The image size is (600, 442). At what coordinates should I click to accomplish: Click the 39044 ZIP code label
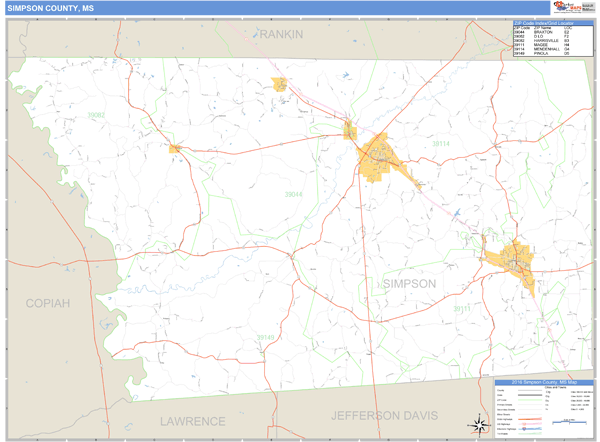294,194
